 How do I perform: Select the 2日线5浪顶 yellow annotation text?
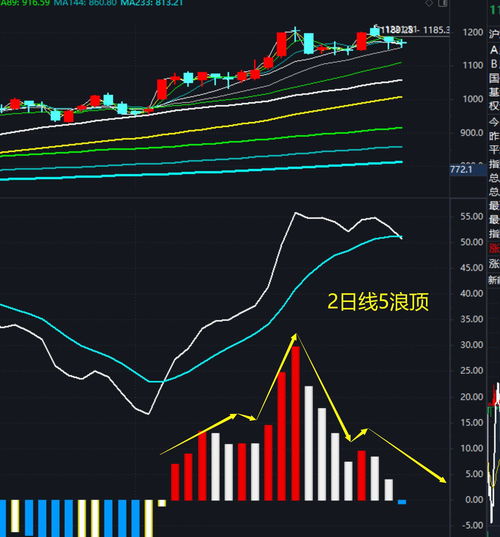[378, 302]
